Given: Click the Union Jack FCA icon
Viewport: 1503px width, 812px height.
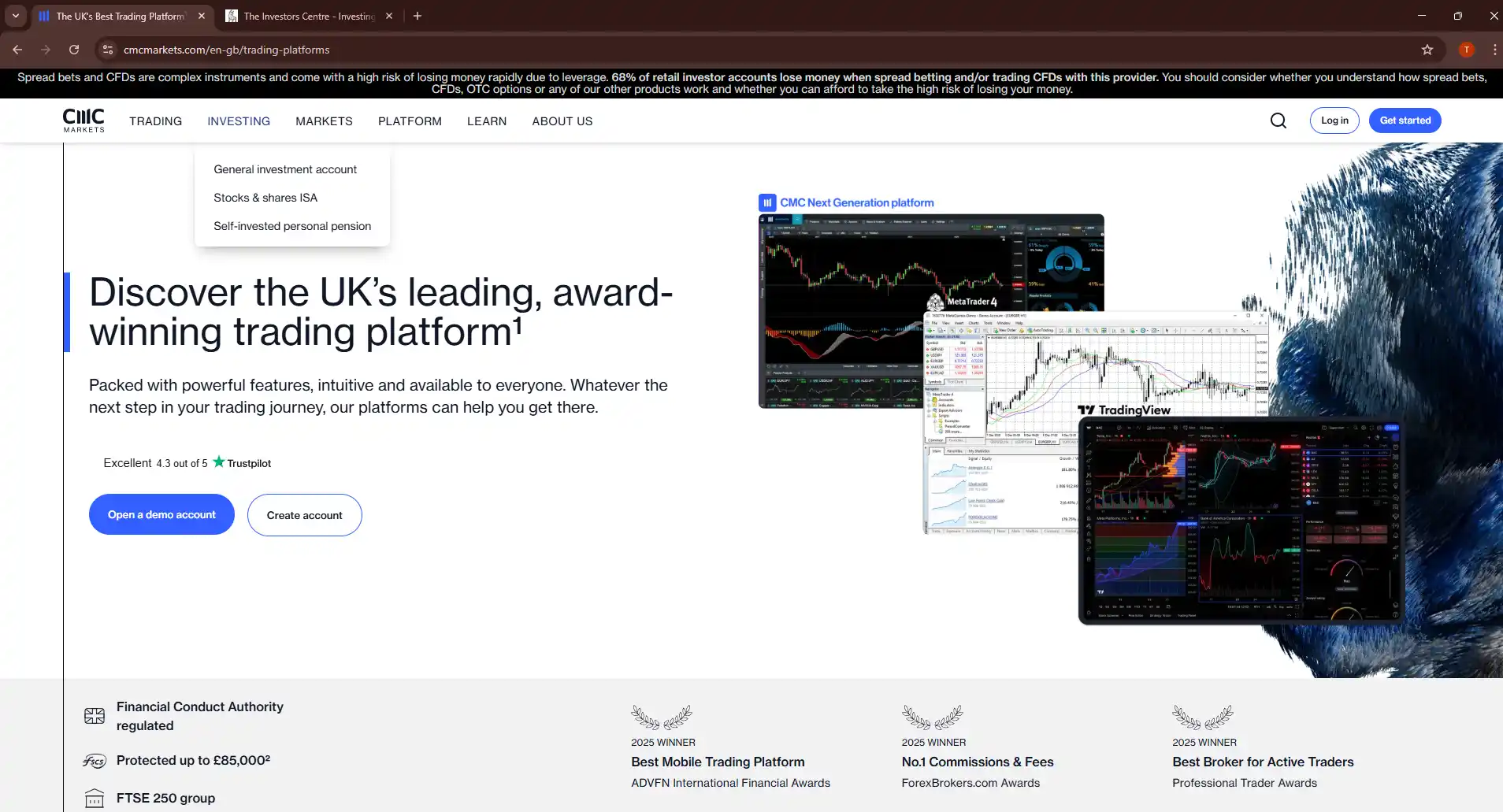Looking at the screenshot, I should [x=95, y=716].
